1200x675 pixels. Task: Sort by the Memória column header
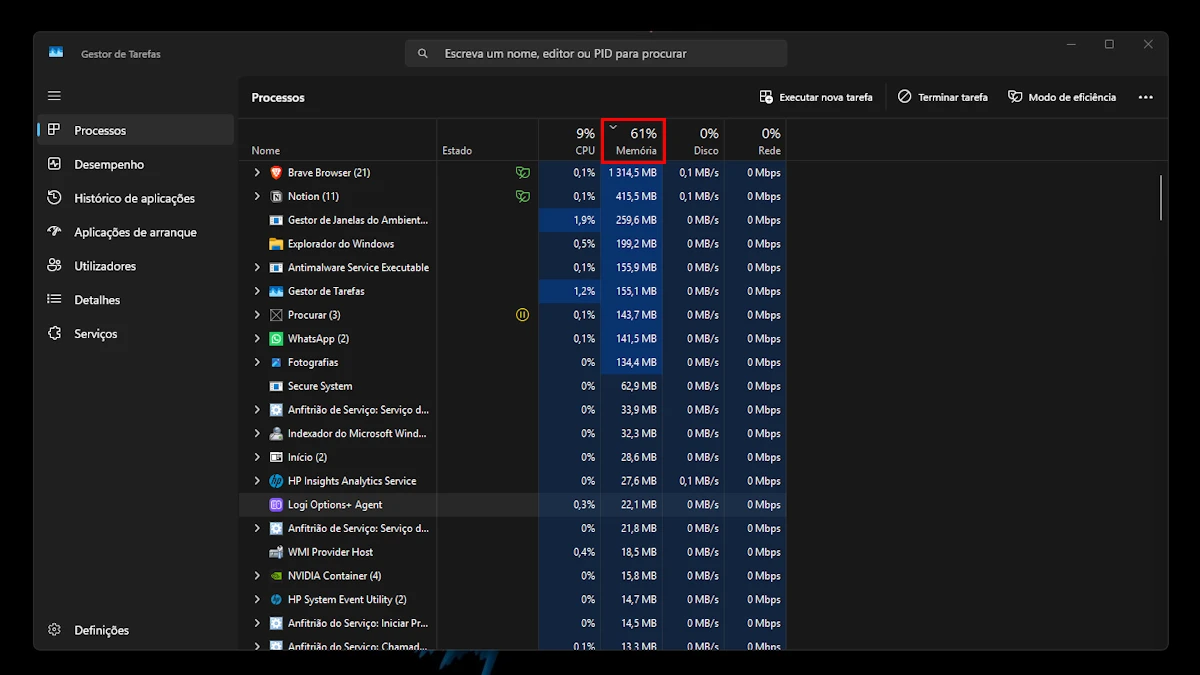(x=636, y=141)
